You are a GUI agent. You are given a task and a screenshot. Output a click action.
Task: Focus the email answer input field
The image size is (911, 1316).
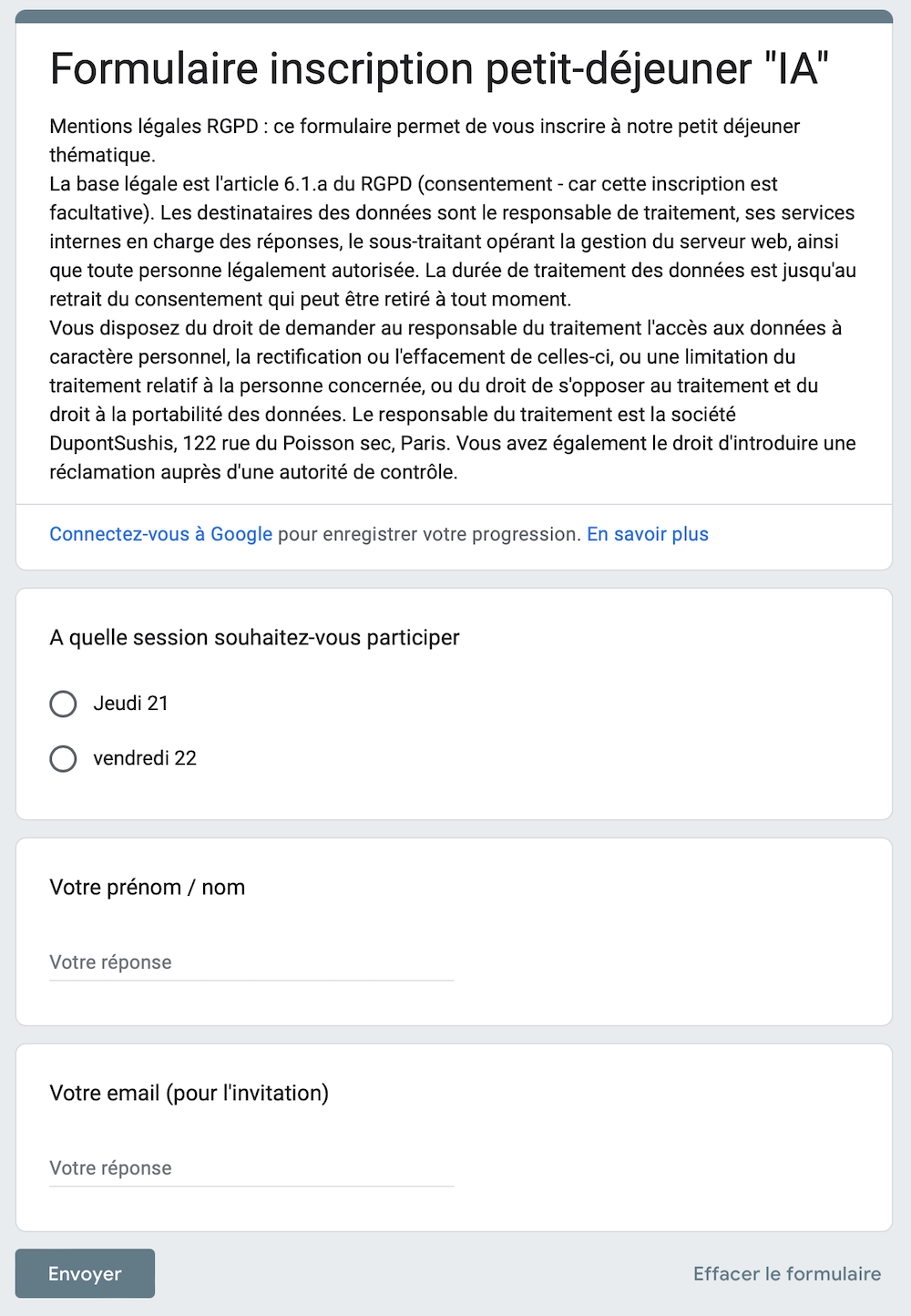[x=251, y=1168]
